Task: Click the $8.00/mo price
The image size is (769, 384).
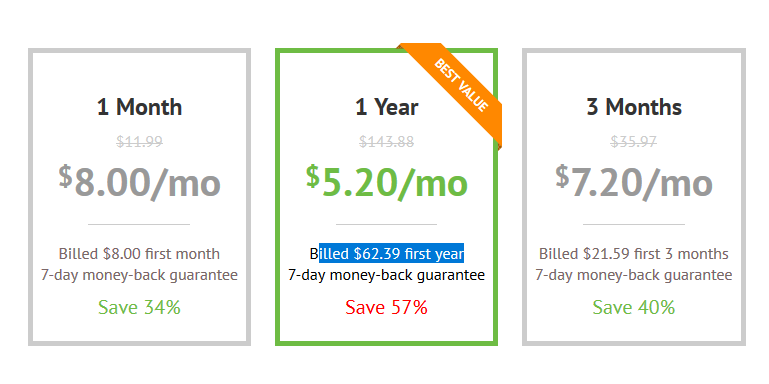Action: tap(139, 181)
